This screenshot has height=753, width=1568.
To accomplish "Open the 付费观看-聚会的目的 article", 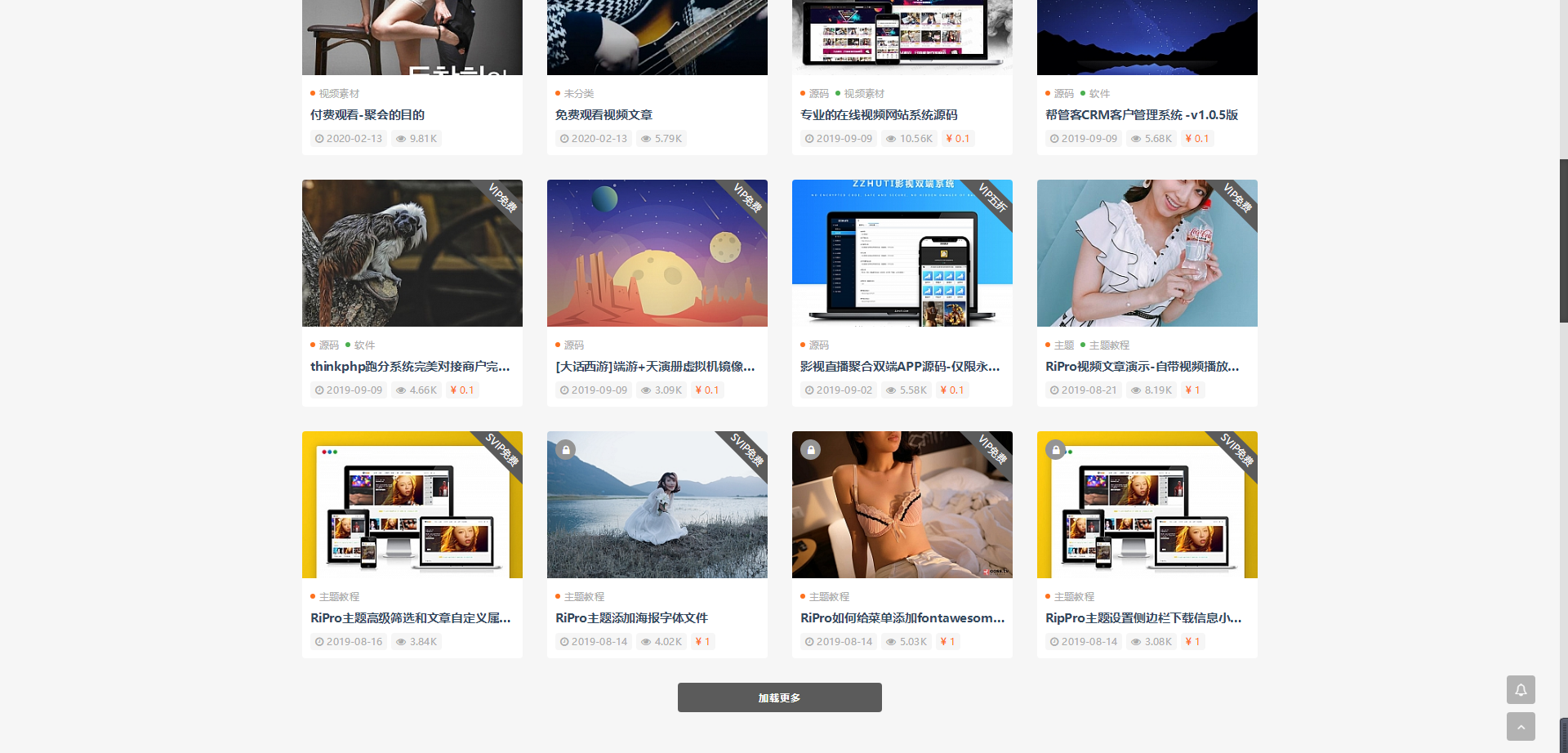I will point(367,115).
